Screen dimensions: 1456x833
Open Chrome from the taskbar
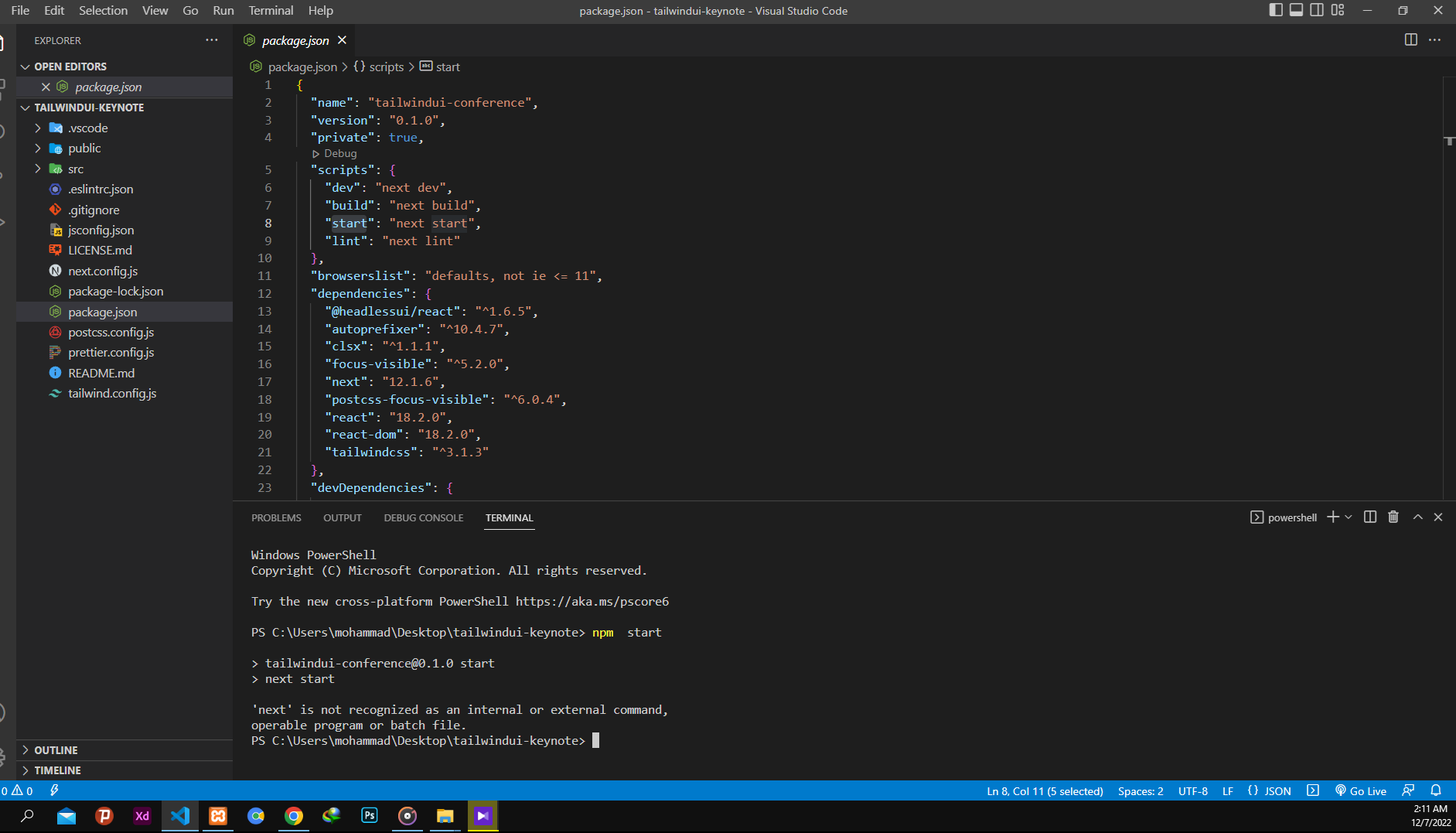coord(294,816)
